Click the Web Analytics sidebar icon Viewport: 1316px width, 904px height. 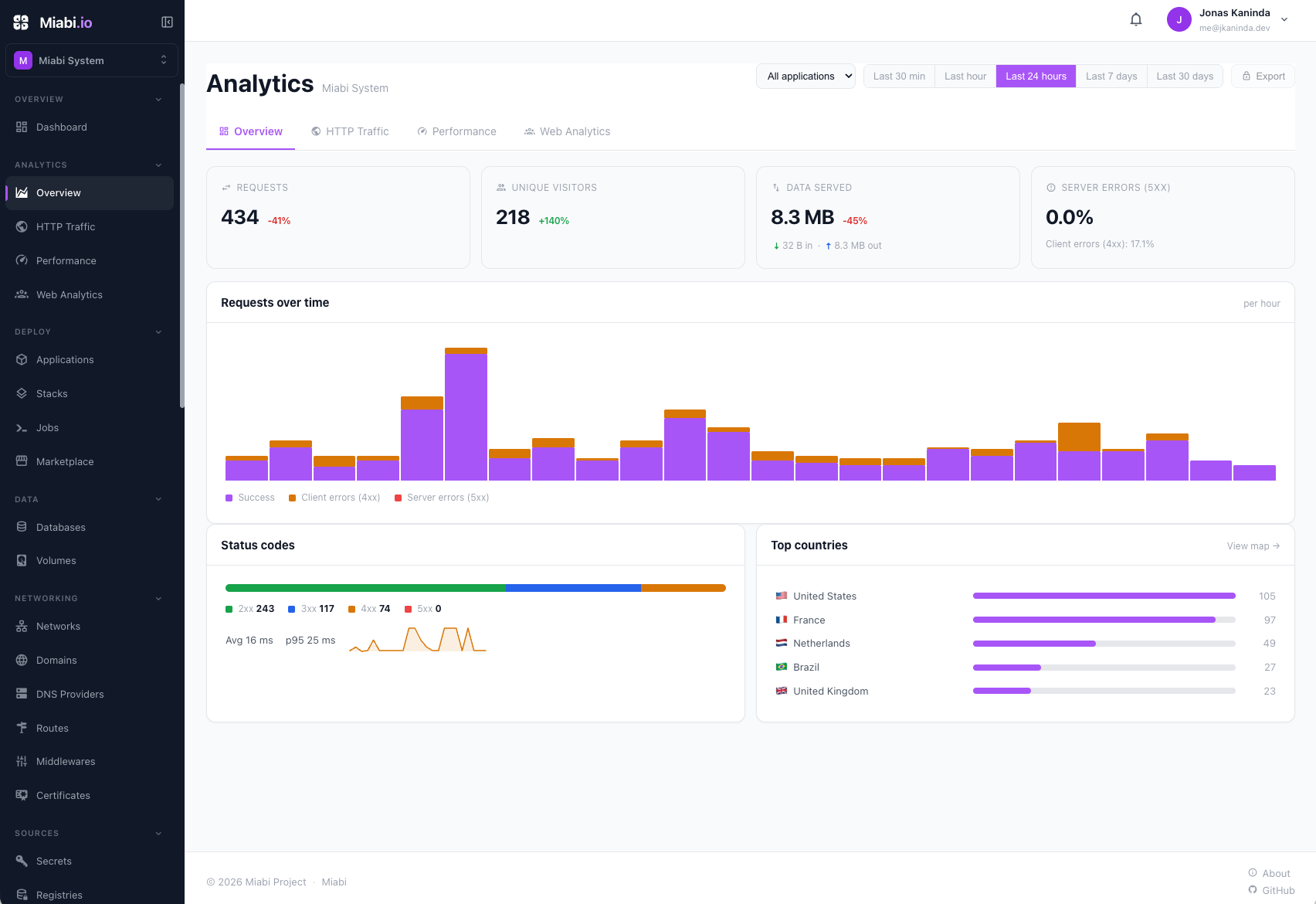[22, 294]
